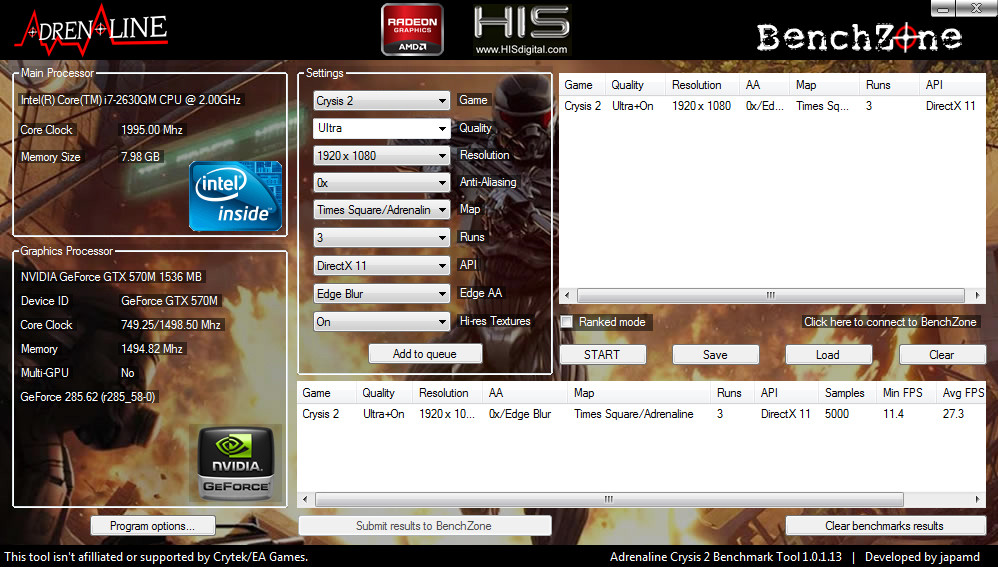The image size is (998, 567).
Task: Open the Edge AA dropdown showing Edge Blur
Action: tap(381, 293)
